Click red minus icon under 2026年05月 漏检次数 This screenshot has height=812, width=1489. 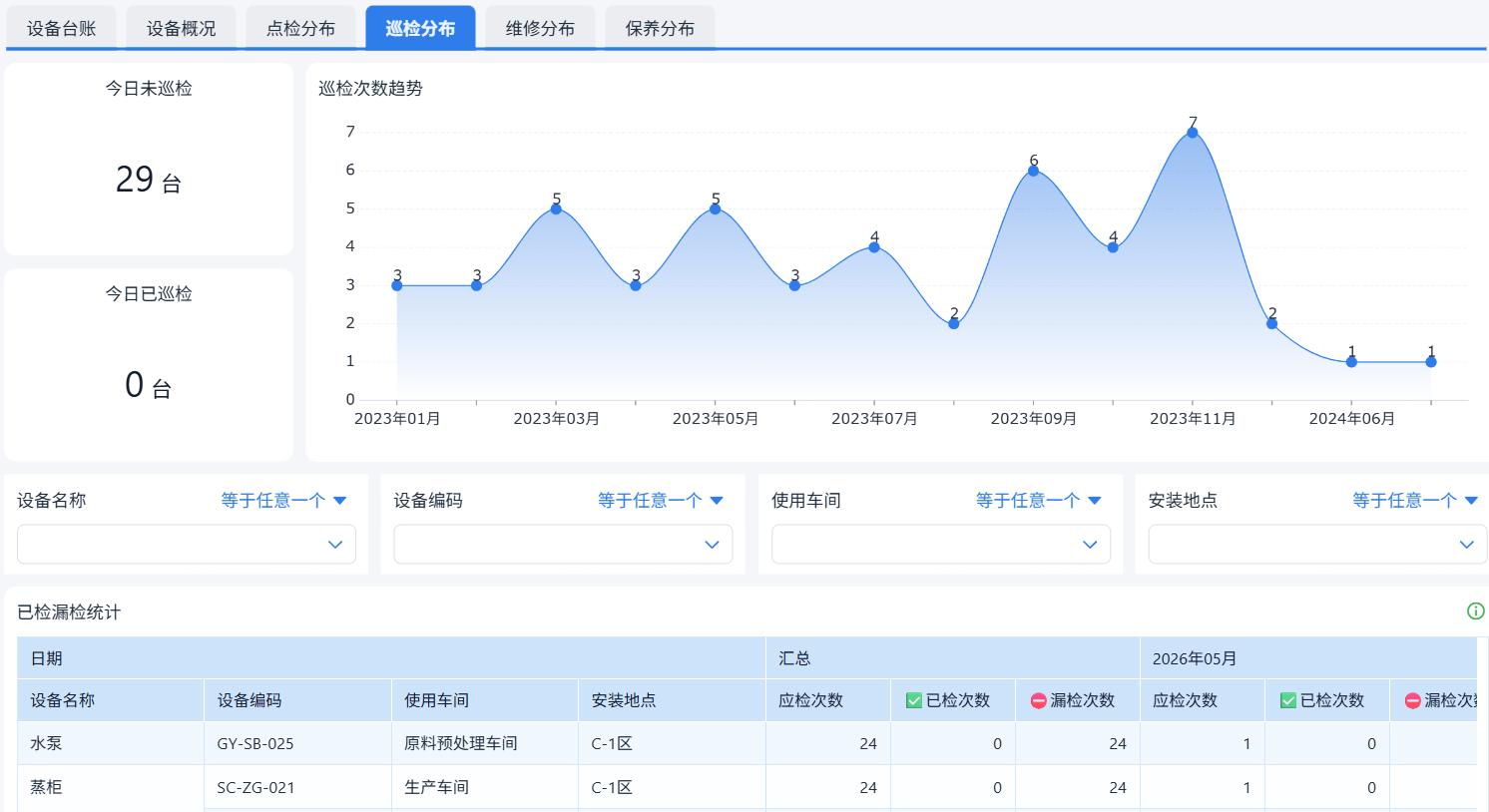pos(1412,700)
